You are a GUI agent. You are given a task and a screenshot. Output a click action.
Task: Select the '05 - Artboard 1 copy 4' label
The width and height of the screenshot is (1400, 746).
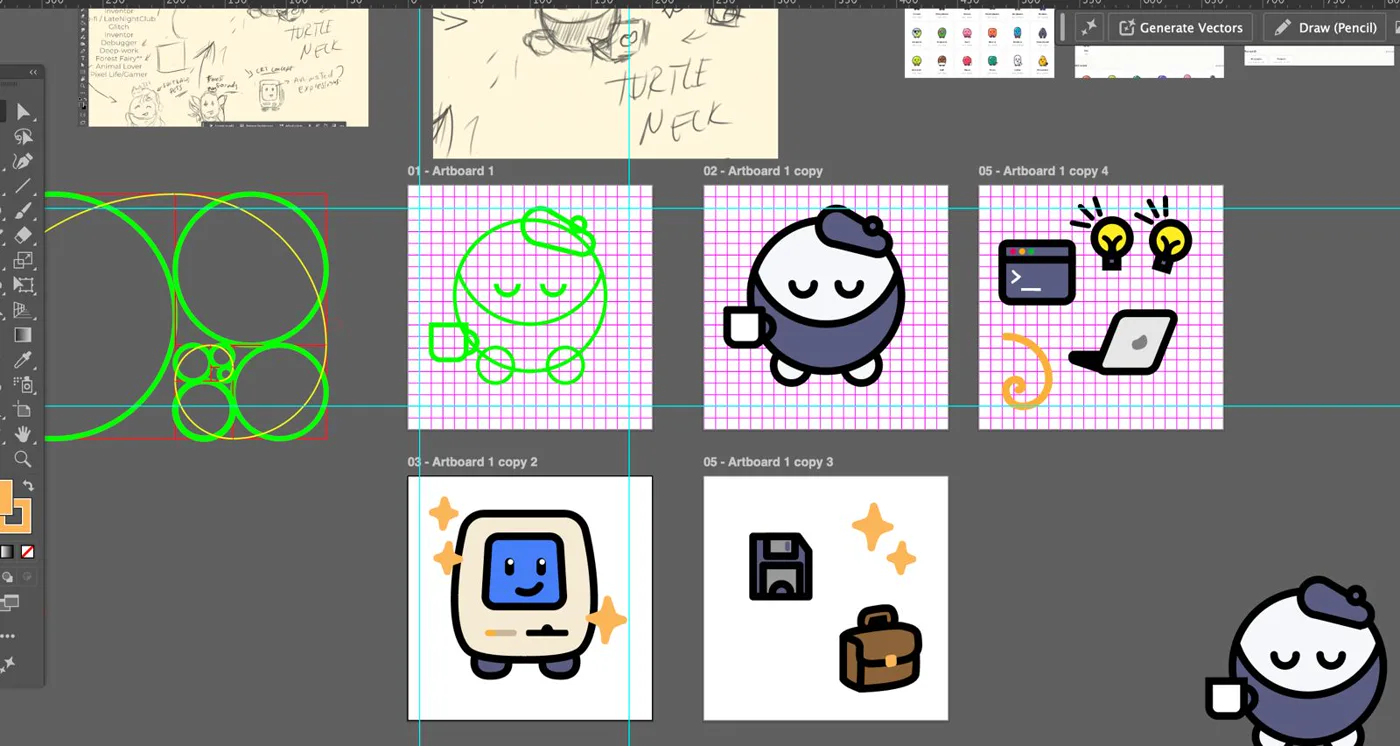click(x=1044, y=171)
